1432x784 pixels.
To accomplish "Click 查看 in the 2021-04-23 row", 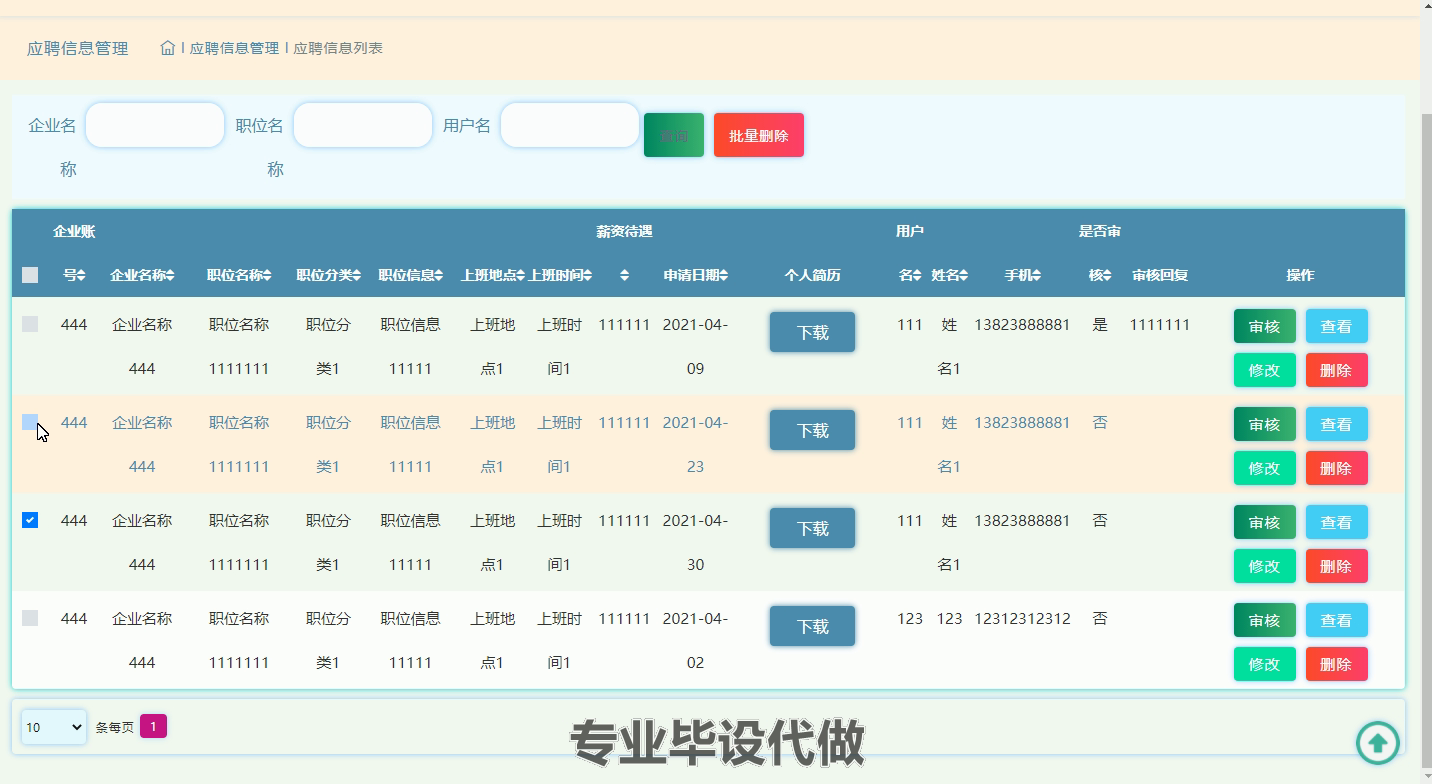I will (1337, 424).
